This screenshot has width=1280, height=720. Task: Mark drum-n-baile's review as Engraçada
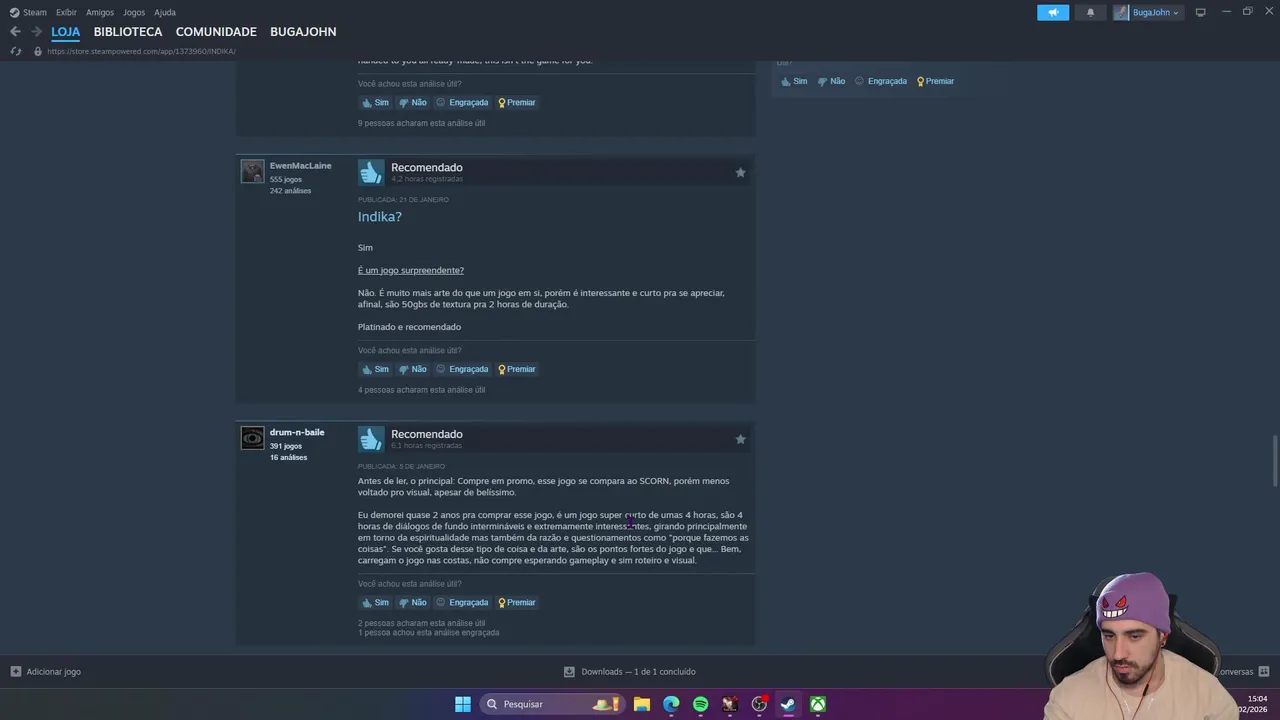pos(462,602)
